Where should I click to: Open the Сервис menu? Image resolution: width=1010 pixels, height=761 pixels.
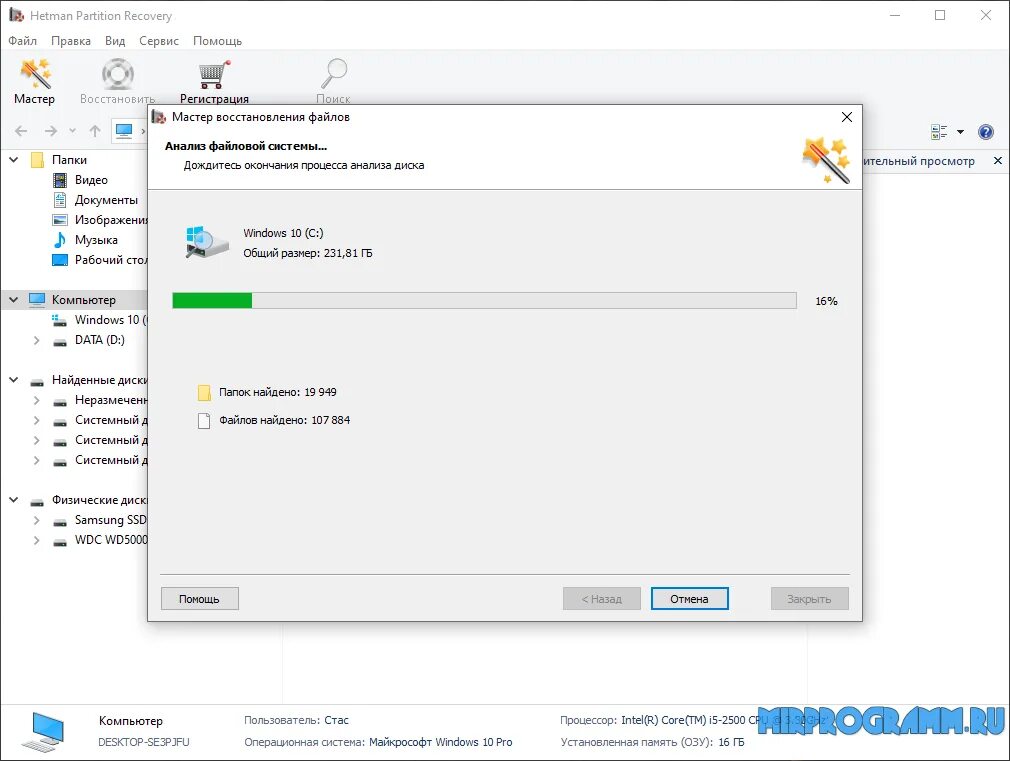[x=158, y=41]
